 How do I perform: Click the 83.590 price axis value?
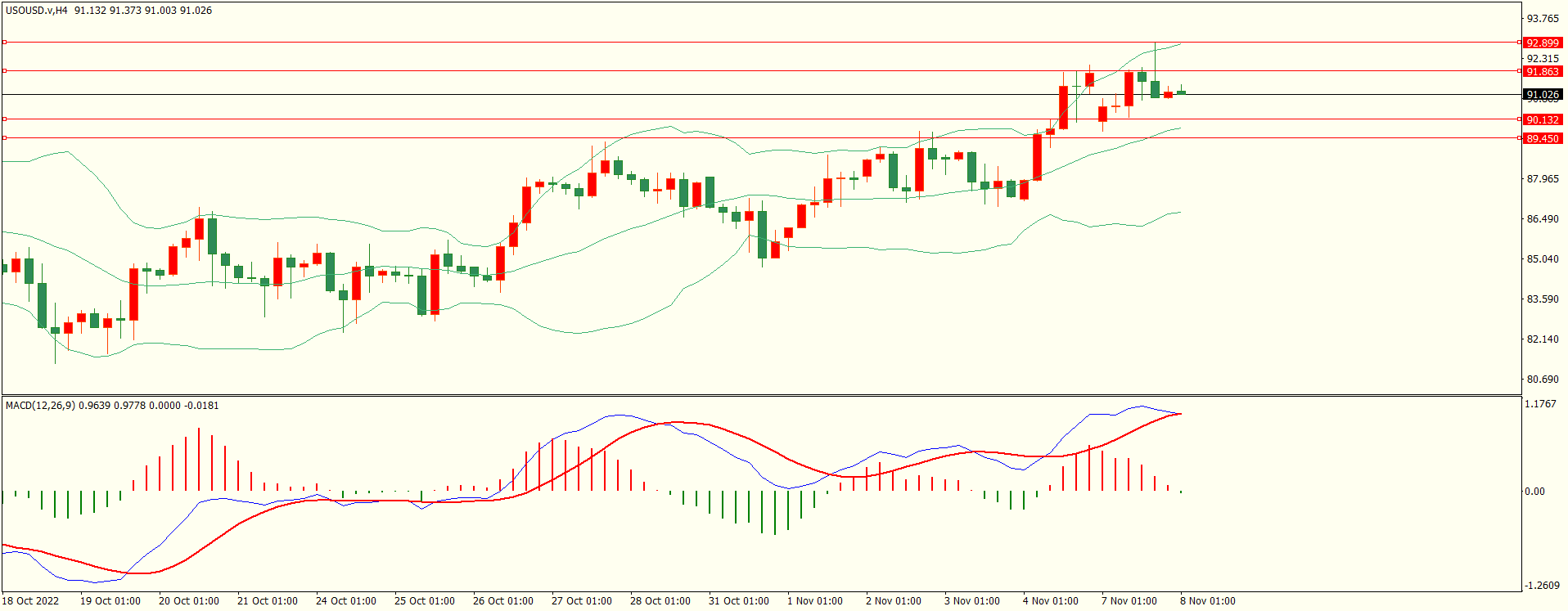tap(1543, 299)
